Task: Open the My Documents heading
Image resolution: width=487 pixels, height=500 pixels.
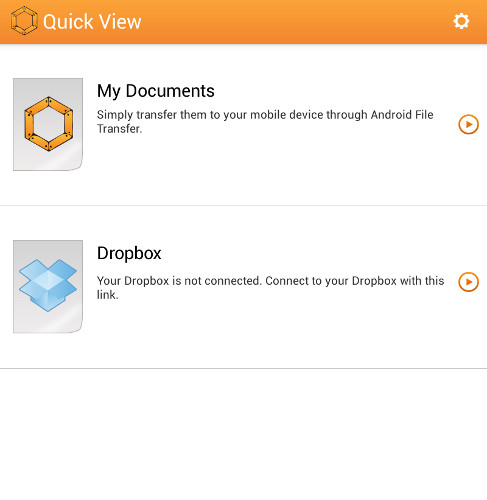Action: coord(156,91)
